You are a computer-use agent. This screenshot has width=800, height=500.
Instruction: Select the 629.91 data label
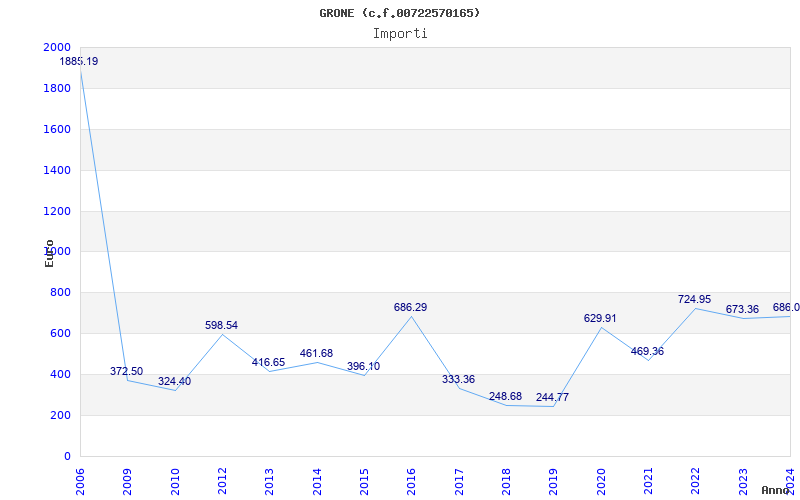600,318
